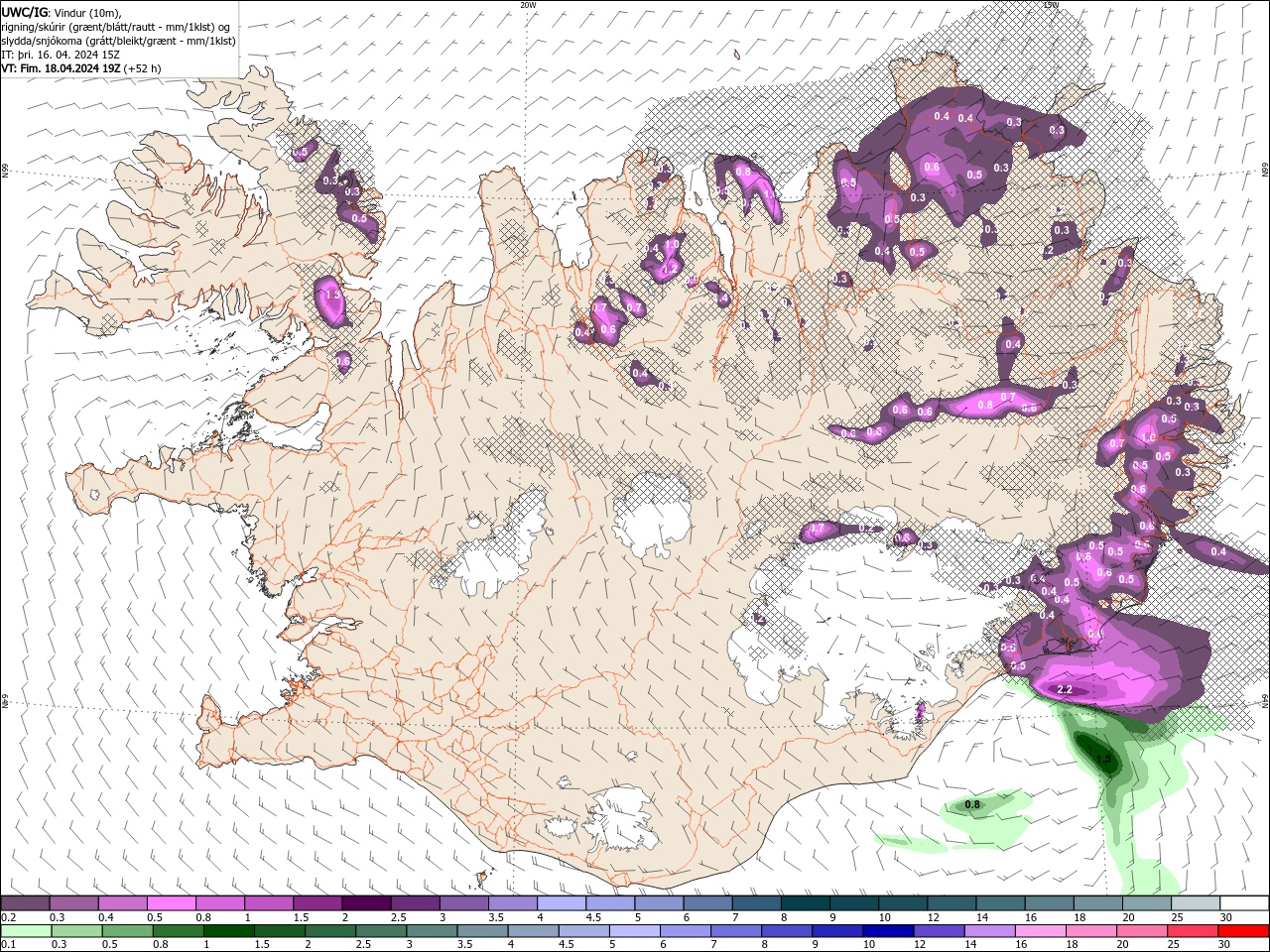
Task: Click the rain legend swatch labeled 2.5
Action: coord(380,931)
